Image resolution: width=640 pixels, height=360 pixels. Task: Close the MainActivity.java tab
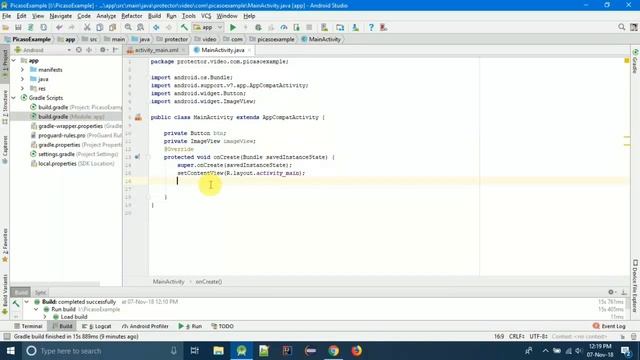coord(249,50)
